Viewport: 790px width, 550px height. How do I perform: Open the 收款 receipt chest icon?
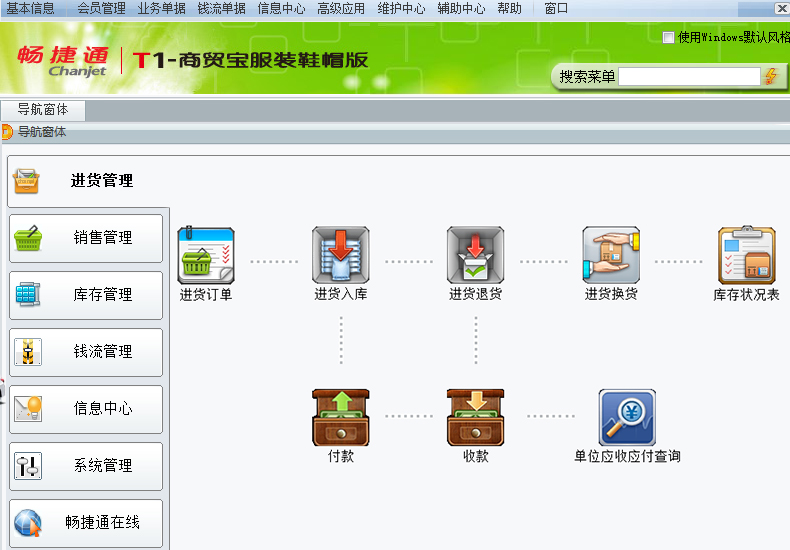coord(476,417)
